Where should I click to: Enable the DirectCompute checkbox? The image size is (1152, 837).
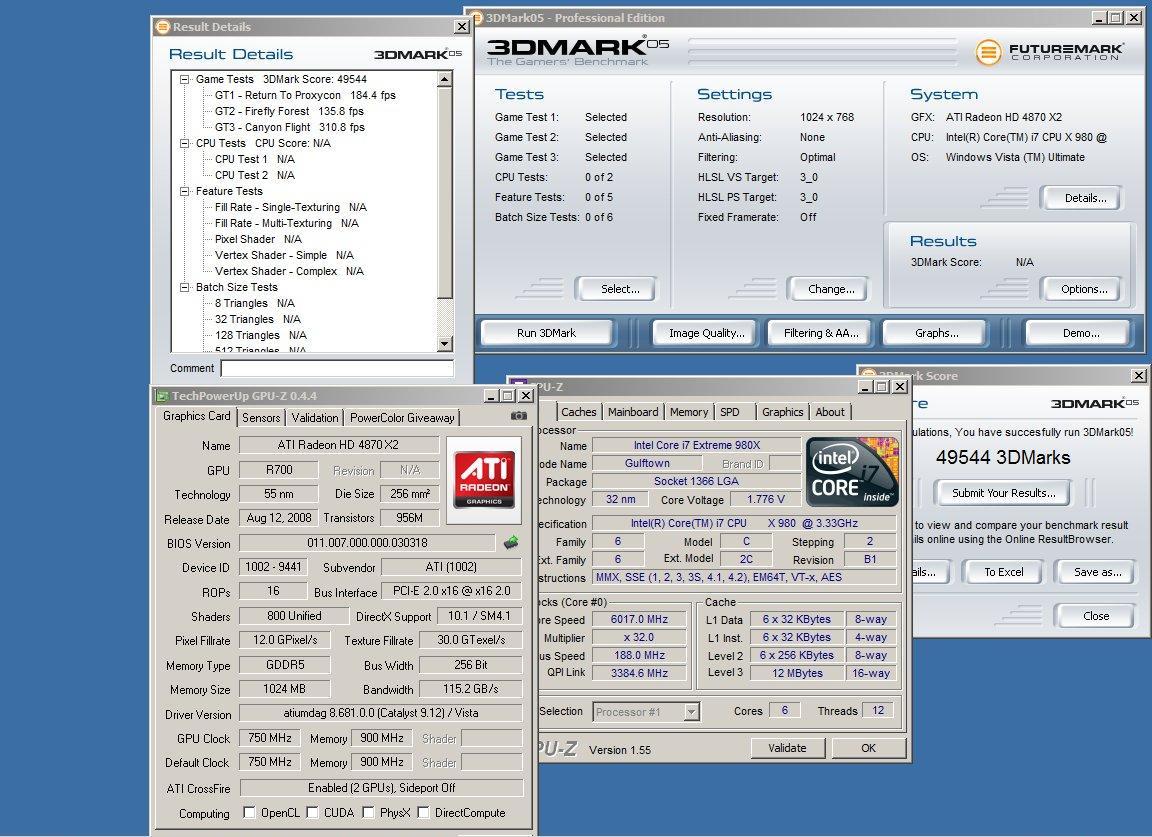423,812
